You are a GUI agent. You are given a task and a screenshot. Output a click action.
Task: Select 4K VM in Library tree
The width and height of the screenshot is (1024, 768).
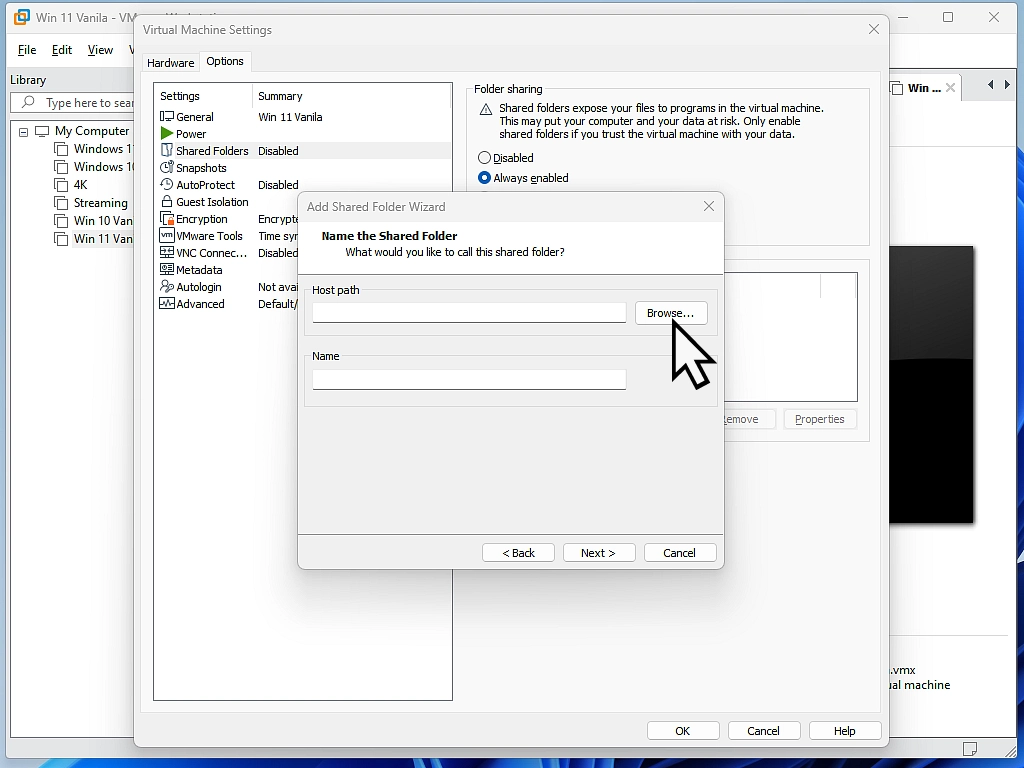(x=80, y=185)
